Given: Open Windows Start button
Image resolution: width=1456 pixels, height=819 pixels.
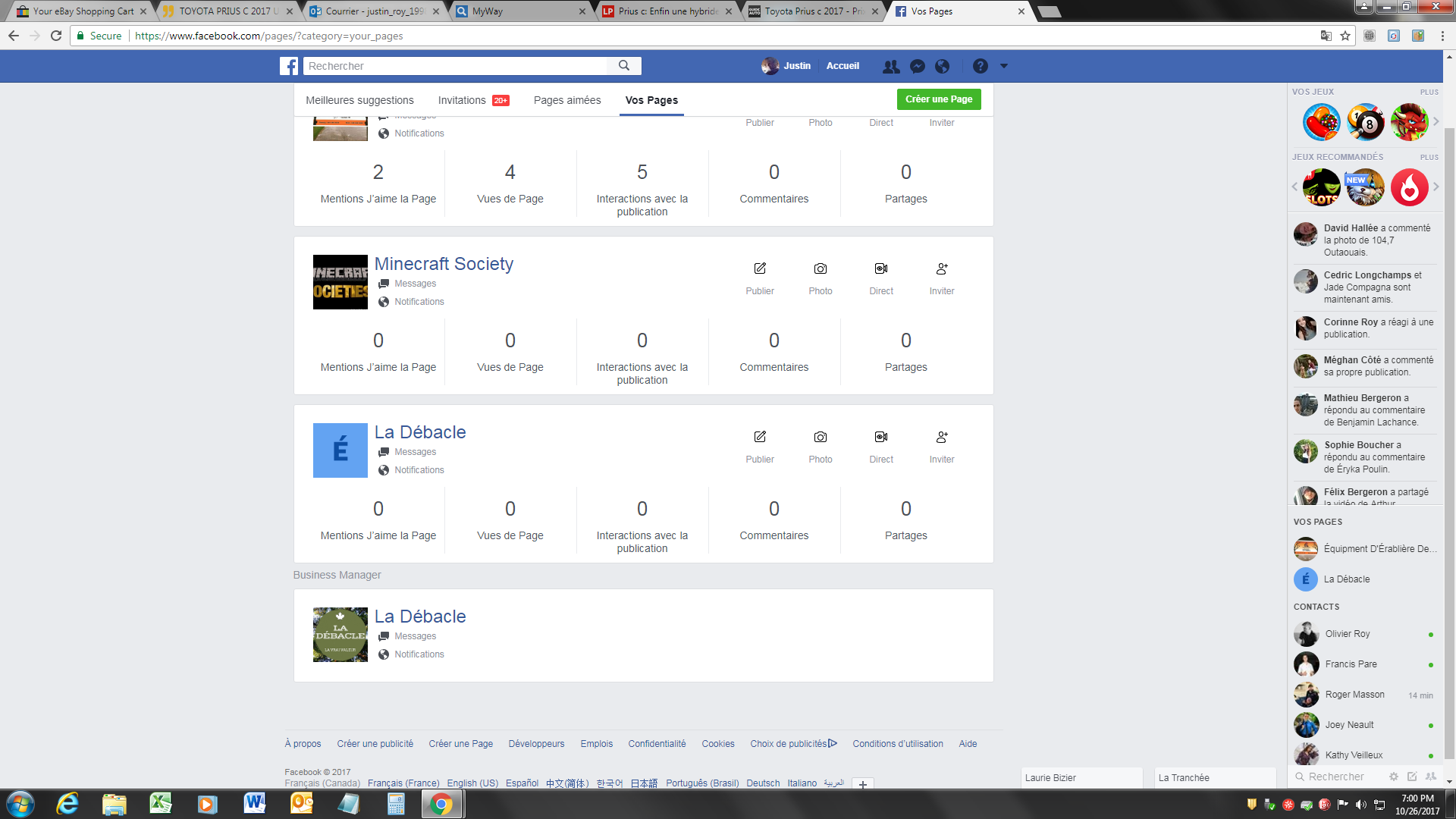Looking at the screenshot, I should pos(20,804).
